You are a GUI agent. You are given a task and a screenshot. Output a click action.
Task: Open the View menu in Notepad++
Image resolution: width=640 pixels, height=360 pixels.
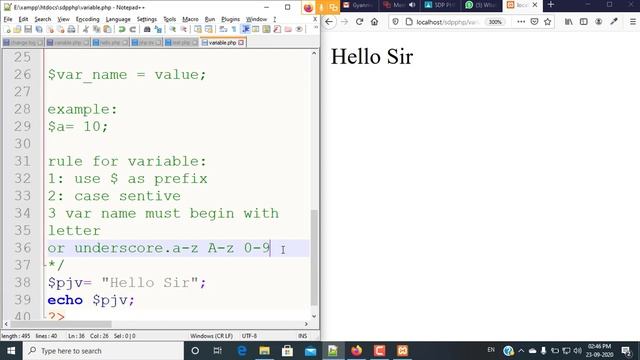63,19
